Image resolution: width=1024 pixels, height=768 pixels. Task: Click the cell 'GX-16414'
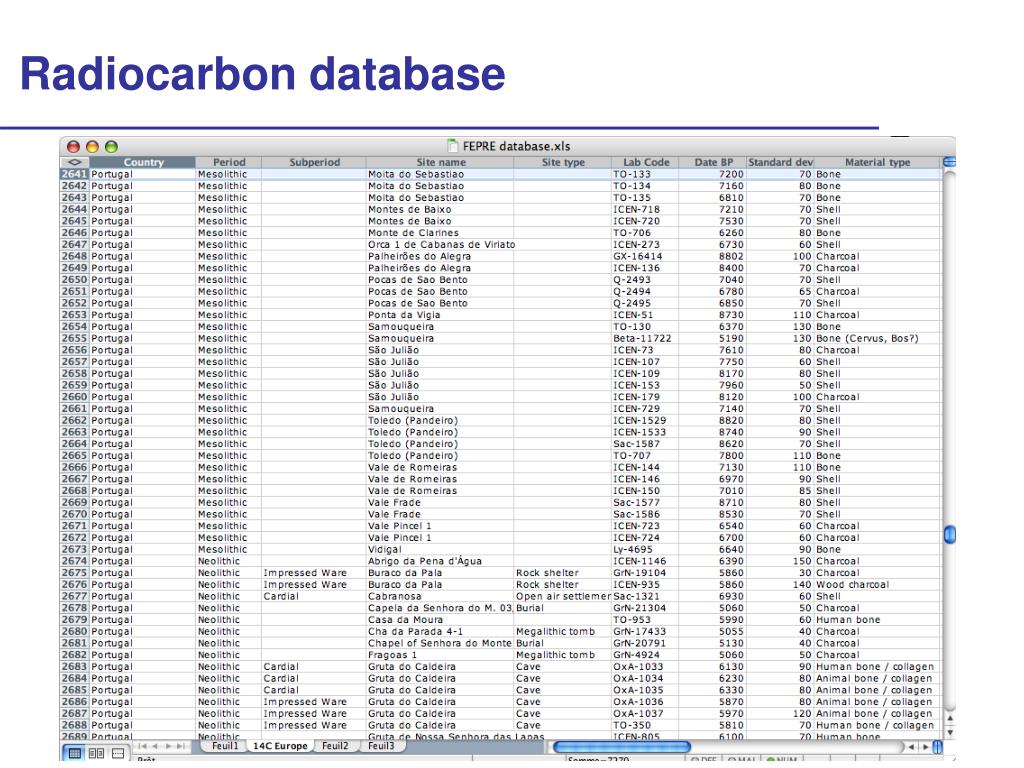pyautogui.click(x=645, y=257)
